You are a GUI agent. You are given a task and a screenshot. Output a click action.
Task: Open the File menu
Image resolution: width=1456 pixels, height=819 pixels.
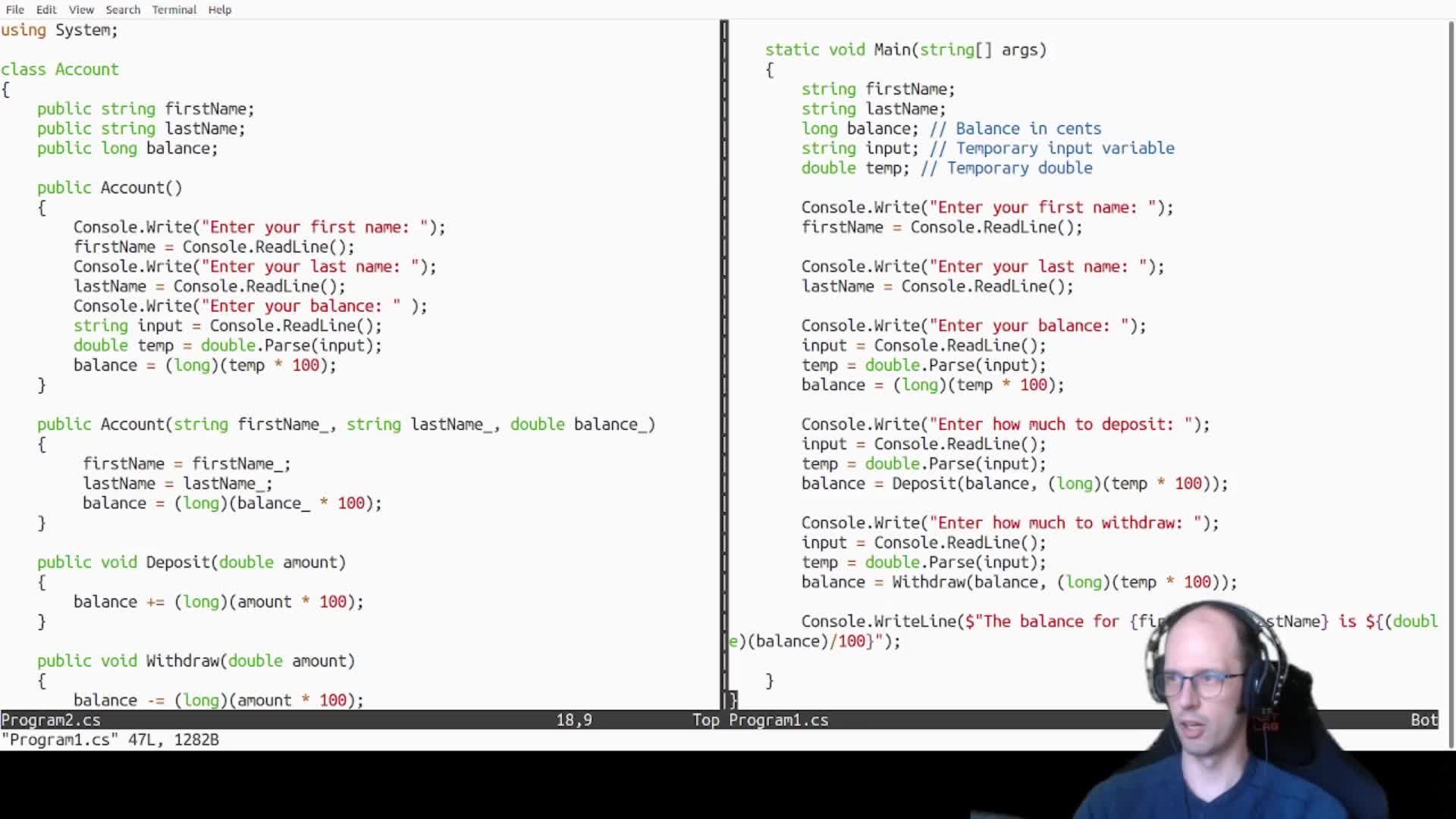[x=14, y=10]
